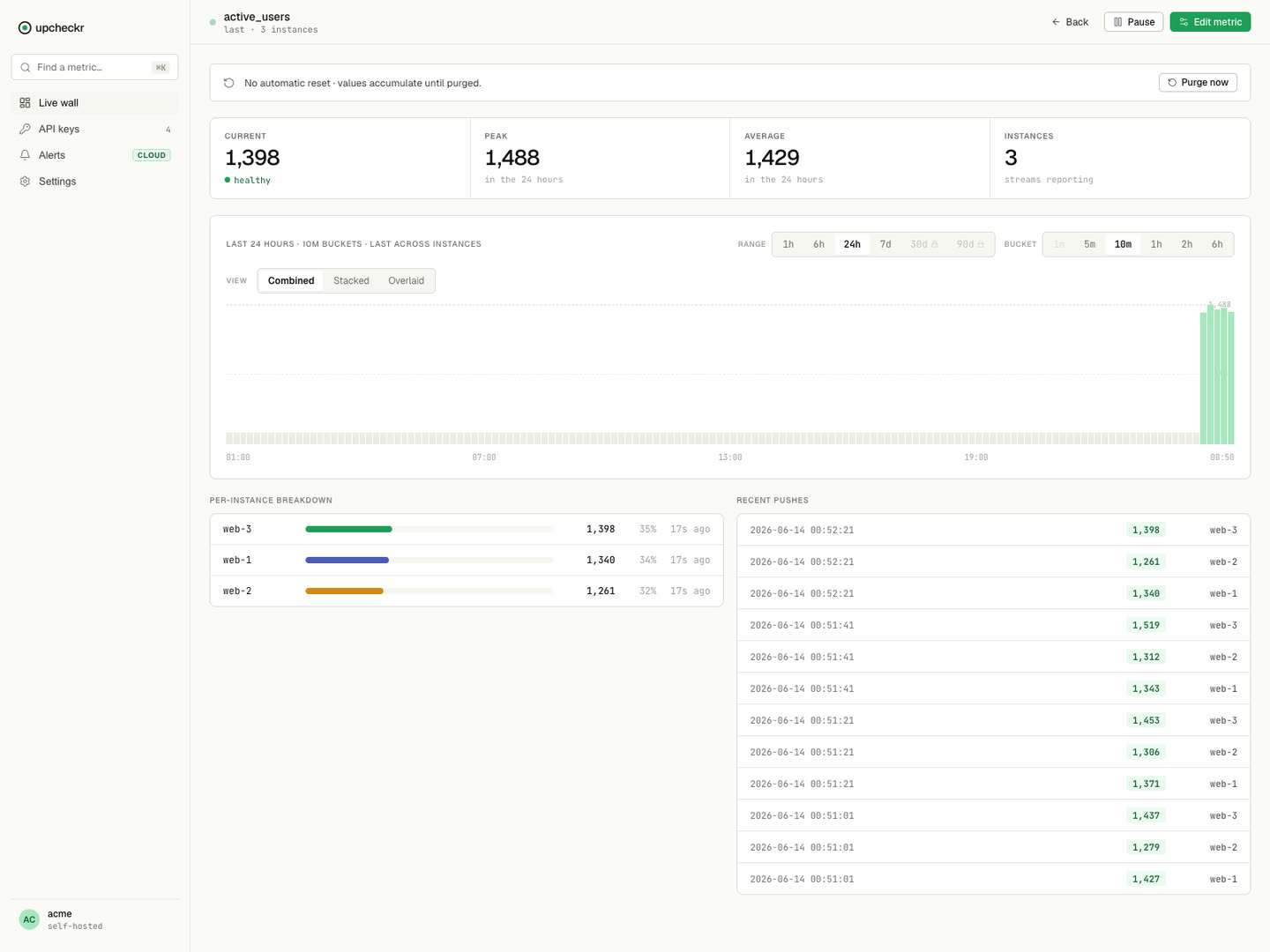Click the web-2 instance row label
Viewport: 1270px width, 952px height.
click(x=237, y=591)
